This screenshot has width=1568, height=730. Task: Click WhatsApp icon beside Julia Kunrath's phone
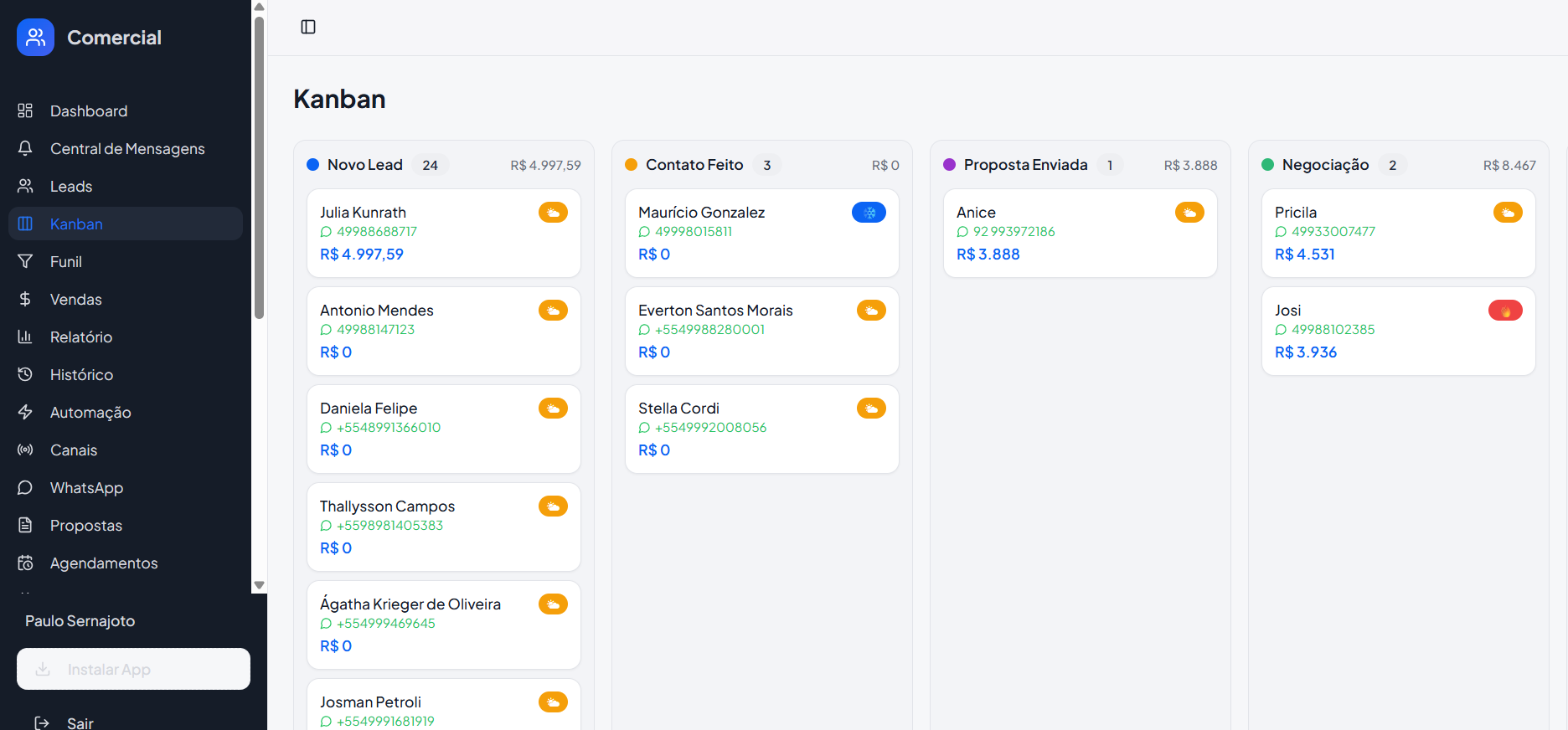point(326,232)
